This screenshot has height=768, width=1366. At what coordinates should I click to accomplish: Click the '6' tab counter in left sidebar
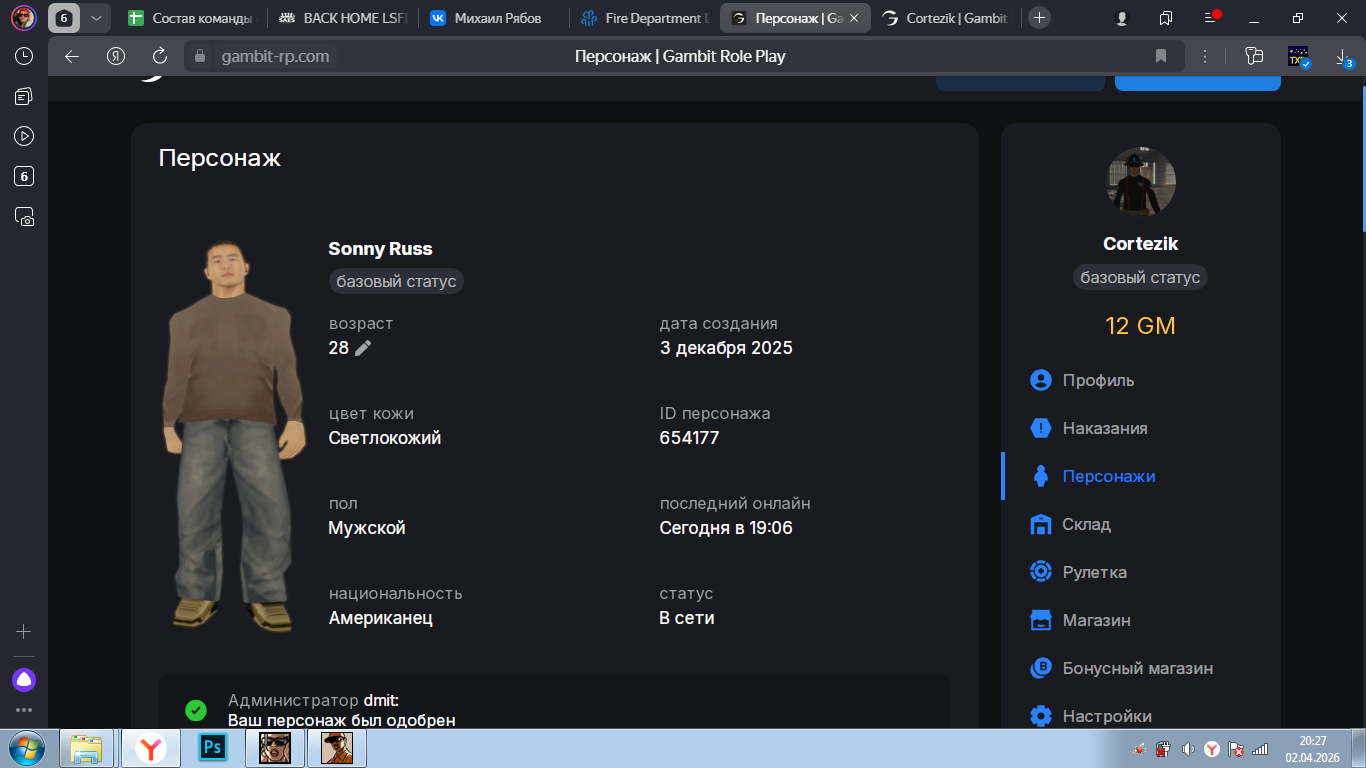tap(24, 176)
